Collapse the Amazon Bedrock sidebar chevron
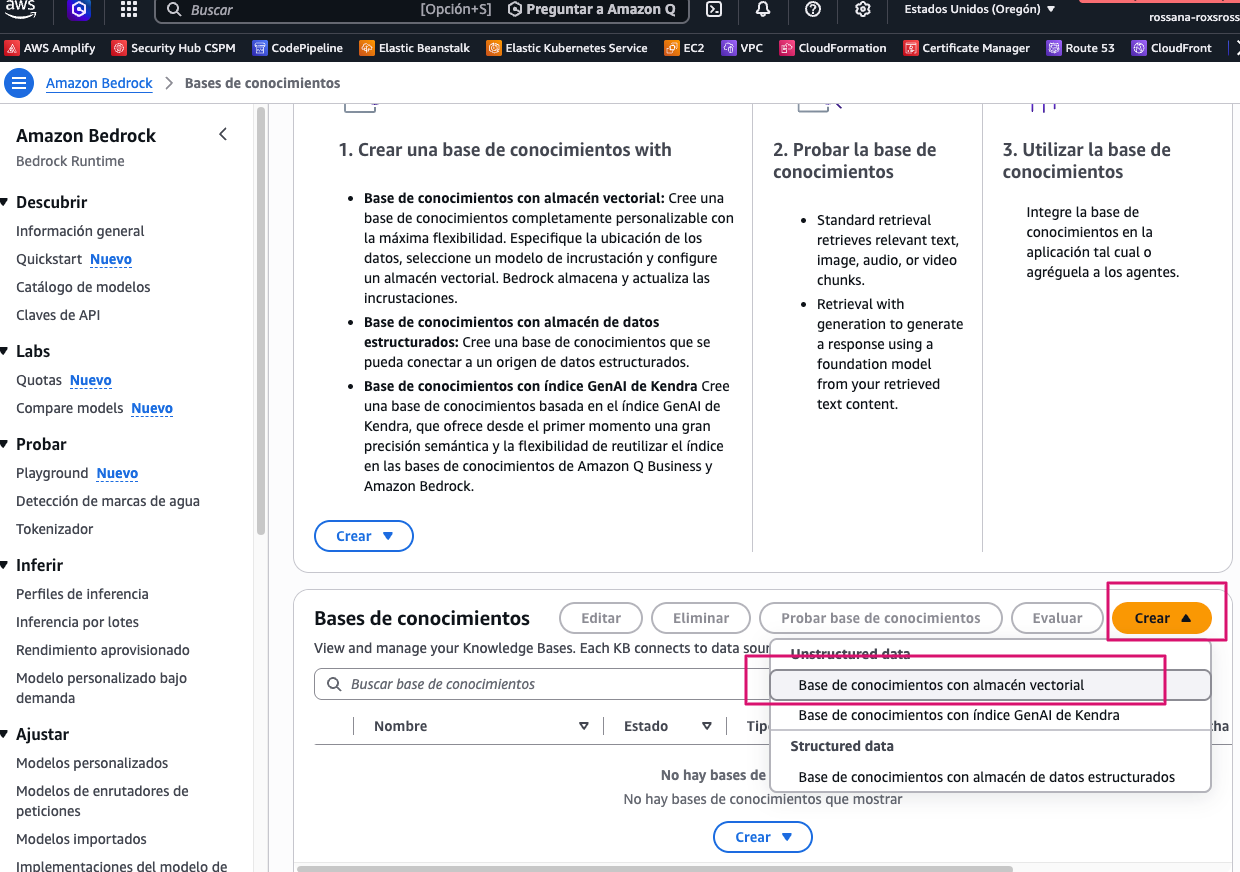The width and height of the screenshot is (1240, 872). (x=223, y=134)
